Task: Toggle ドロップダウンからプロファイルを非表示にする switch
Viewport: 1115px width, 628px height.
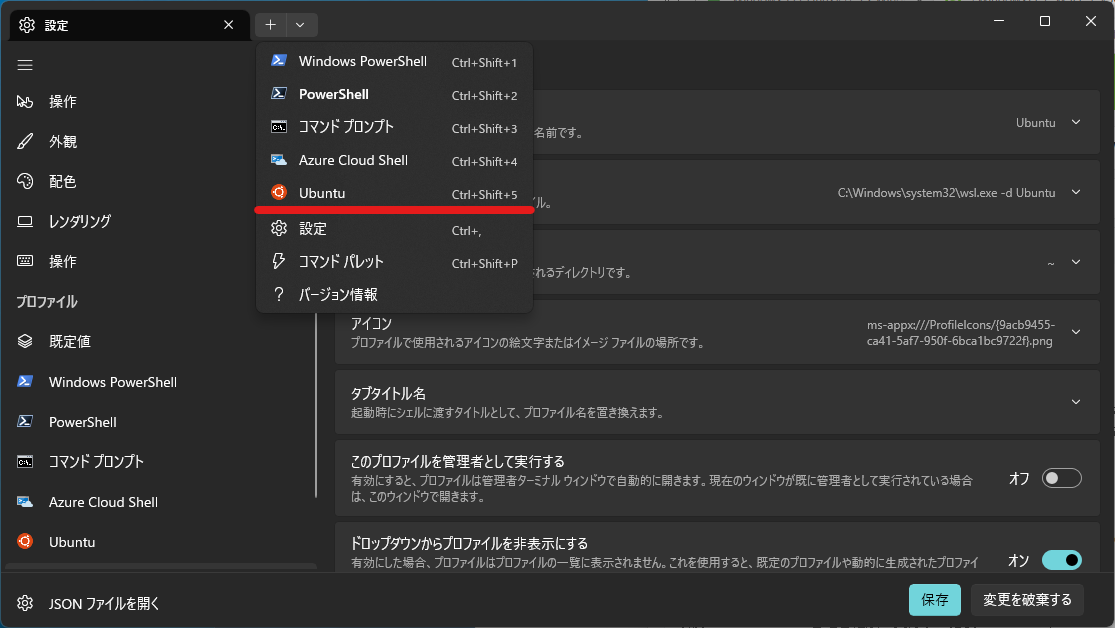Action: (1062, 560)
